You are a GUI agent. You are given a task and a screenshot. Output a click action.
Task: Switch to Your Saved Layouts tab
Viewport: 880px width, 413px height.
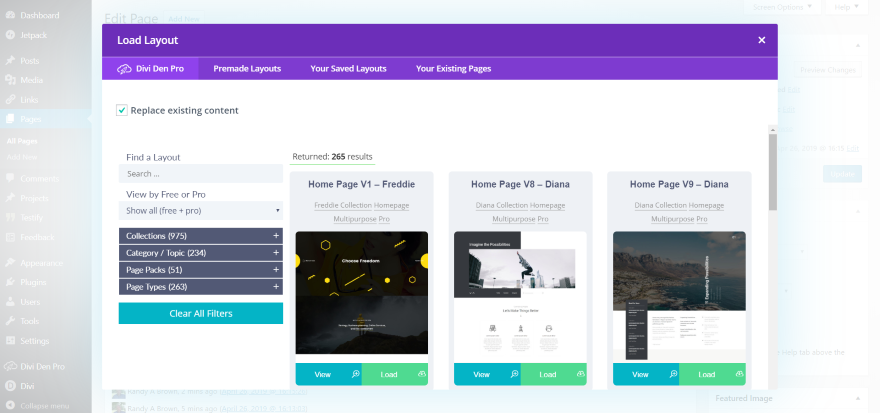coord(349,68)
